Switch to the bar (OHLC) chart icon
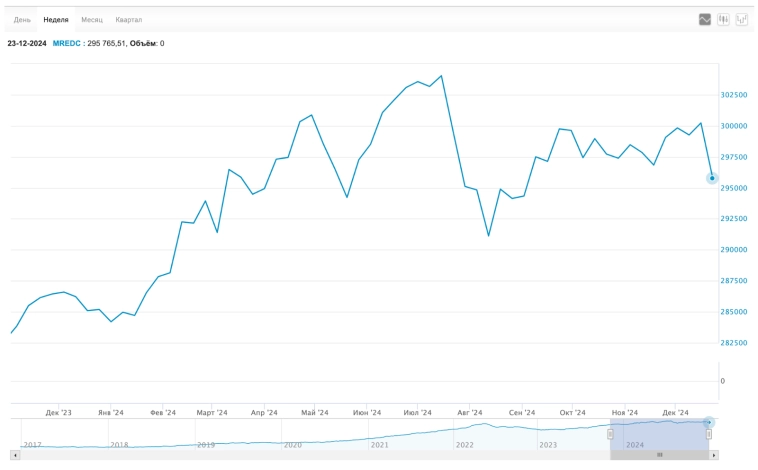Screen dimensions: 758x470 [723, 19]
